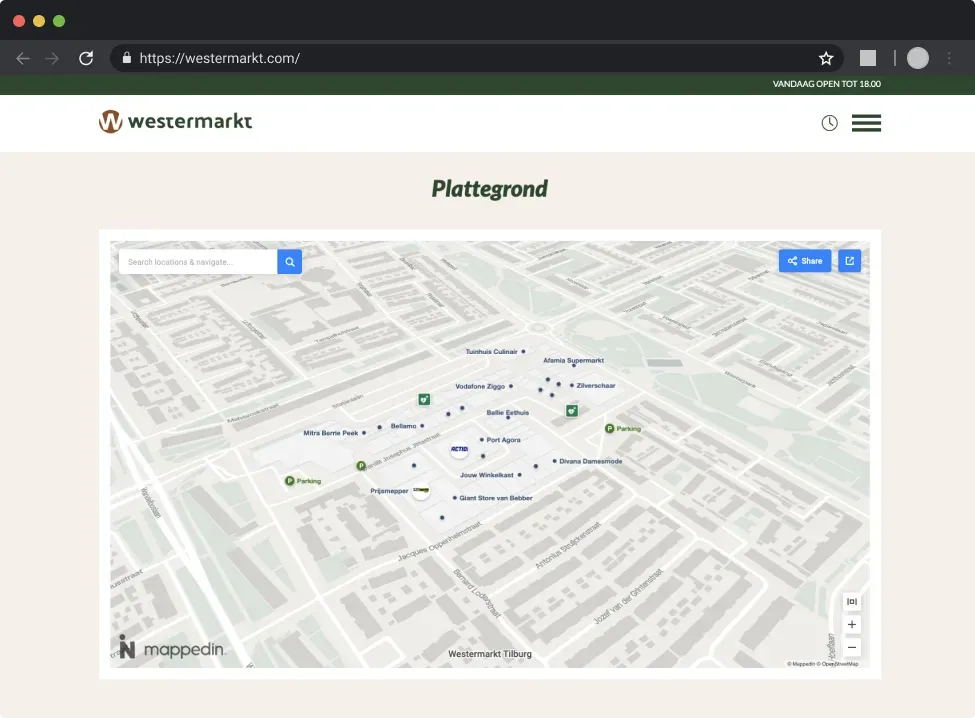Click the blue magnifier search button
This screenshot has height=718, width=975.
[x=290, y=262]
